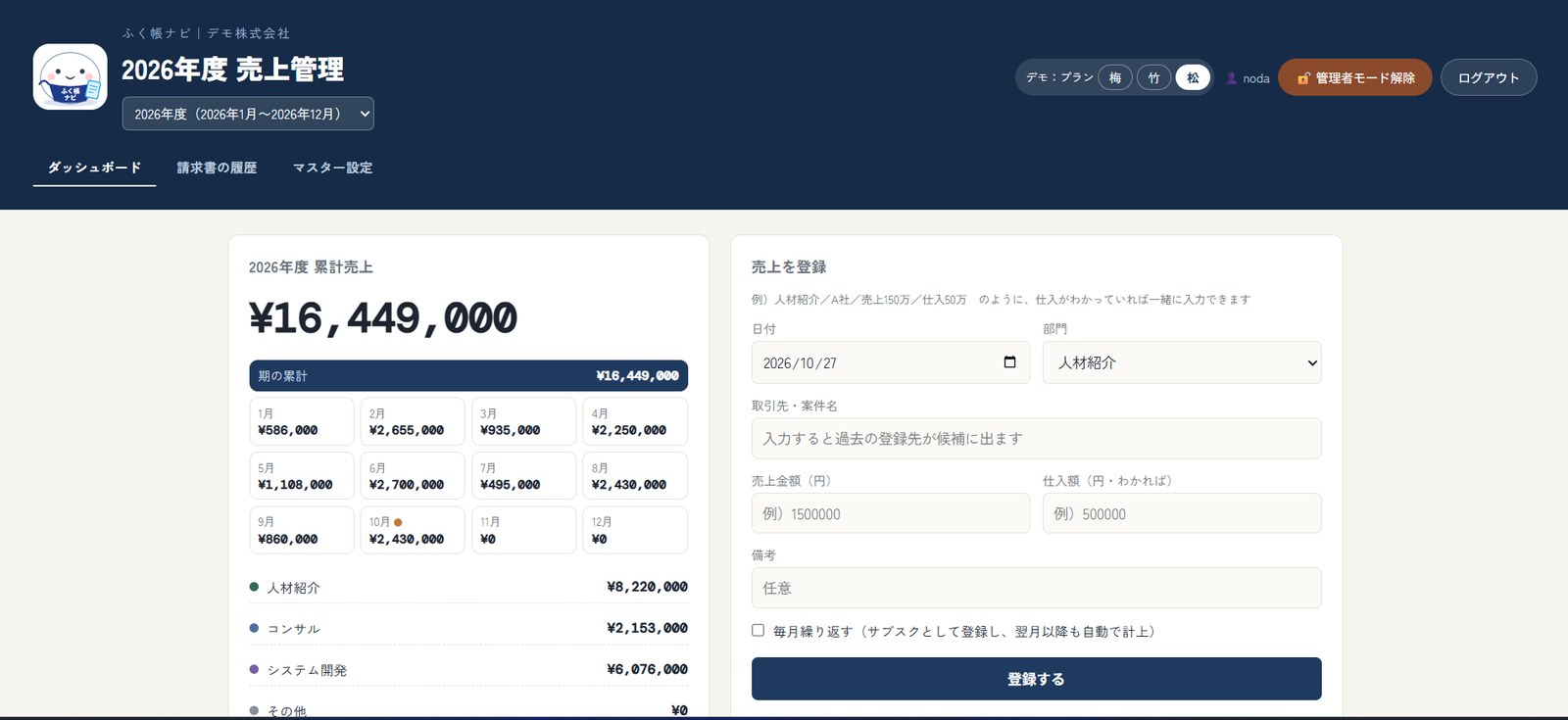Open the calendar picker icon in date field
This screenshot has height=720, width=1568.
[x=1009, y=362]
